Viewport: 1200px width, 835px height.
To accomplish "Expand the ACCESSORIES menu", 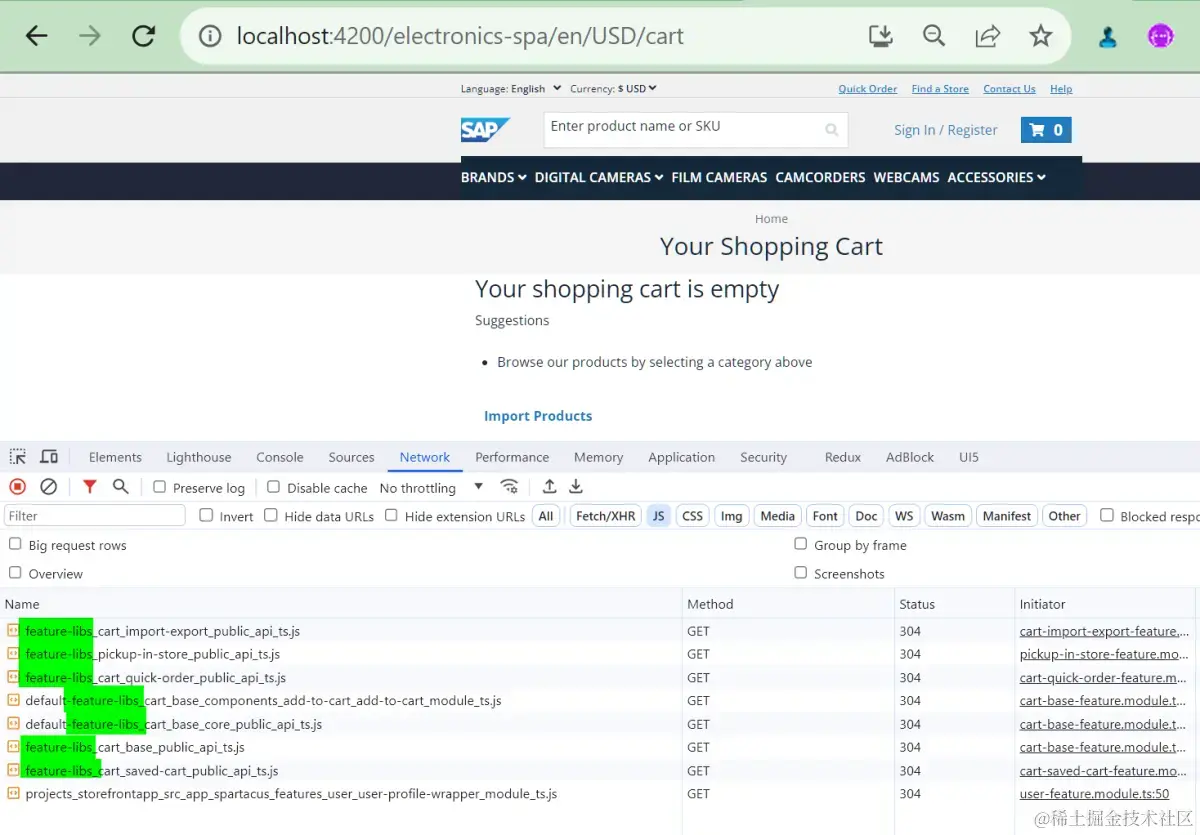I will (x=997, y=177).
